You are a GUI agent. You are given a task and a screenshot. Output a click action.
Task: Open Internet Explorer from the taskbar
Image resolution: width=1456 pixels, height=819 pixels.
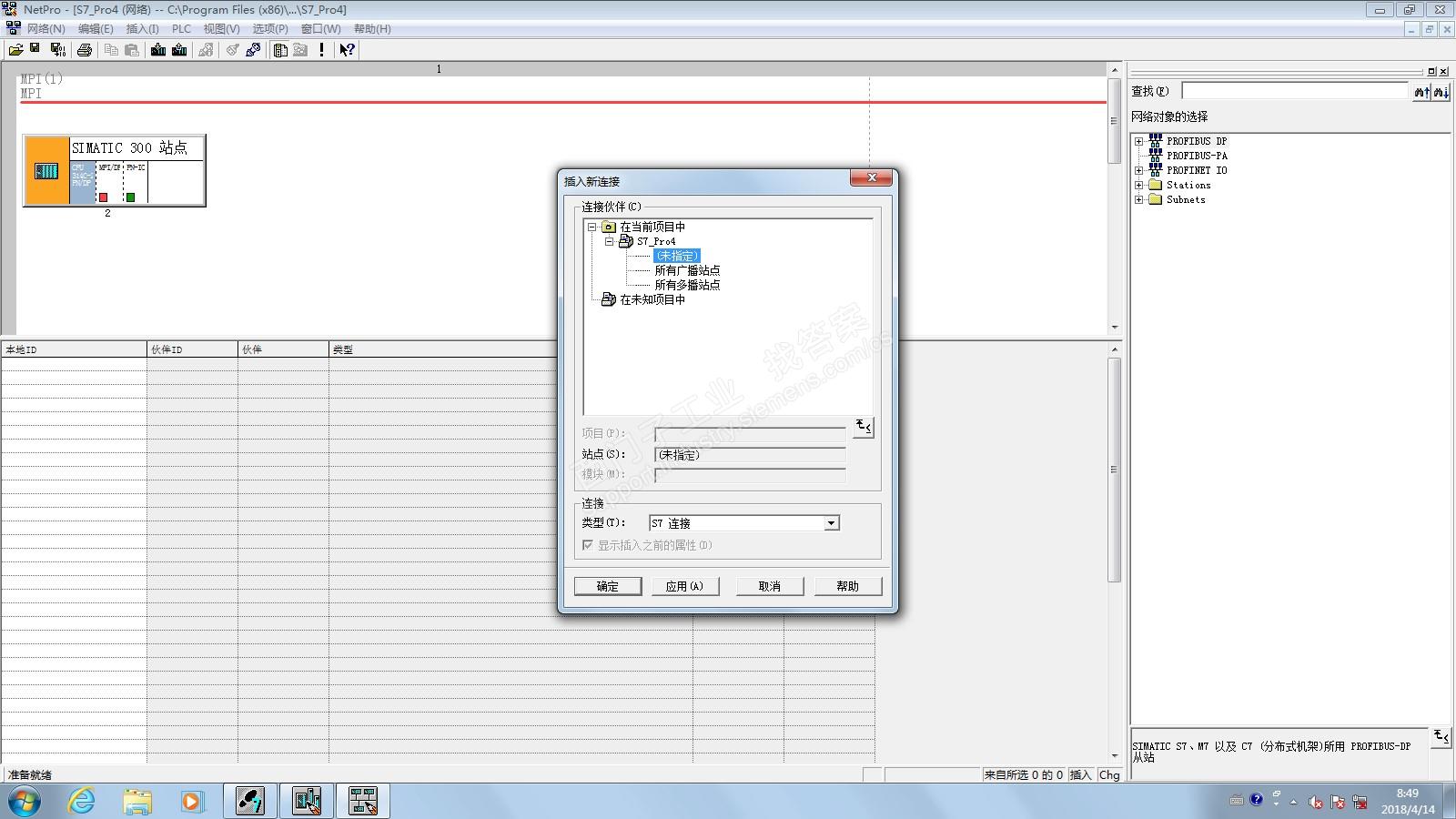tap(82, 801)
